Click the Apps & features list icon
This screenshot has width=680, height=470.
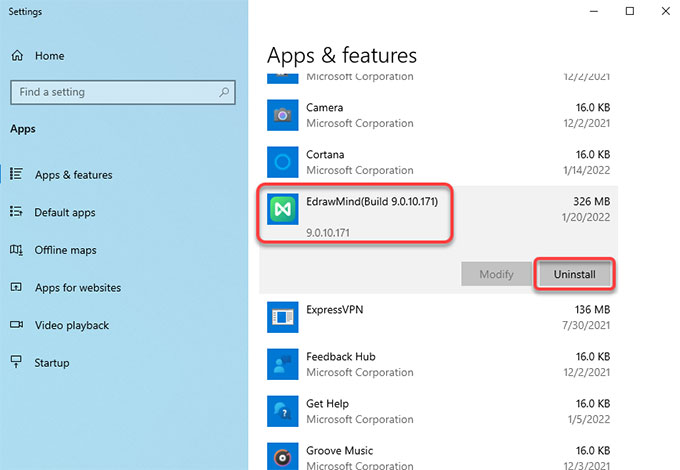click(x=16, y=174)
